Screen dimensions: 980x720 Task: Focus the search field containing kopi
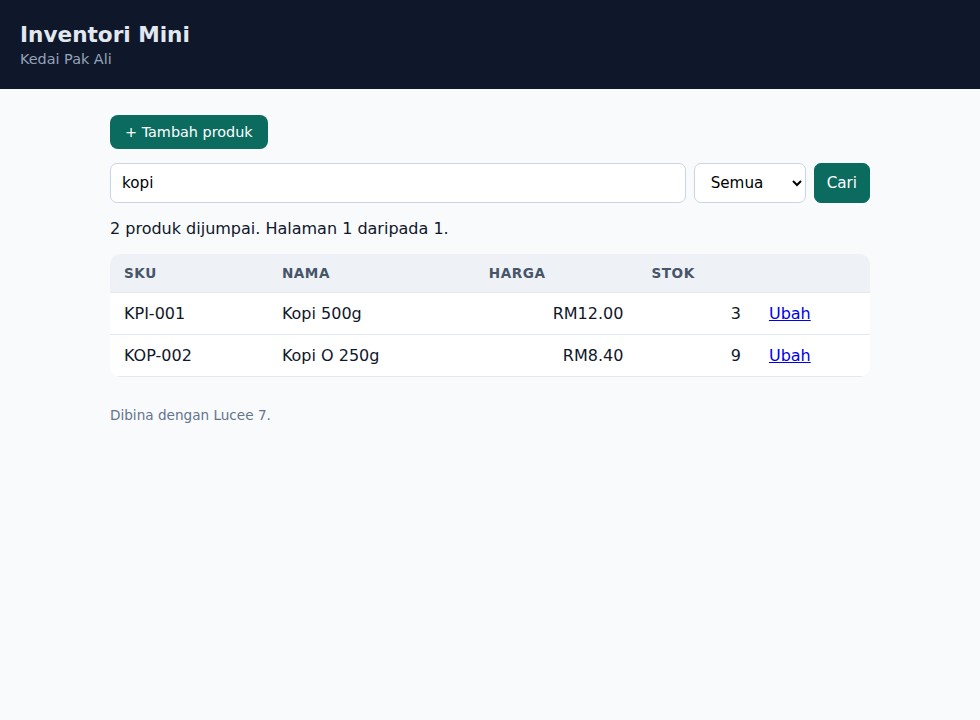(398, 183)
